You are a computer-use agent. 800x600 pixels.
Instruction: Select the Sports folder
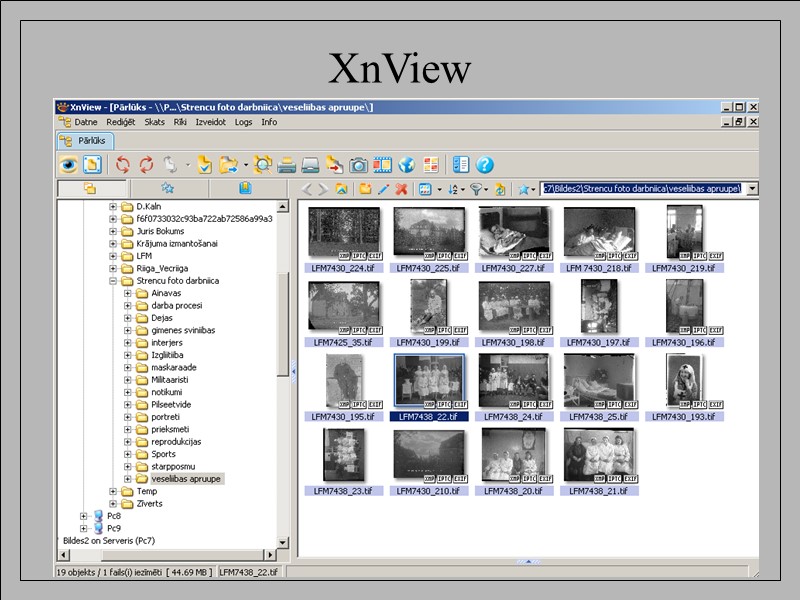(163, 454)
